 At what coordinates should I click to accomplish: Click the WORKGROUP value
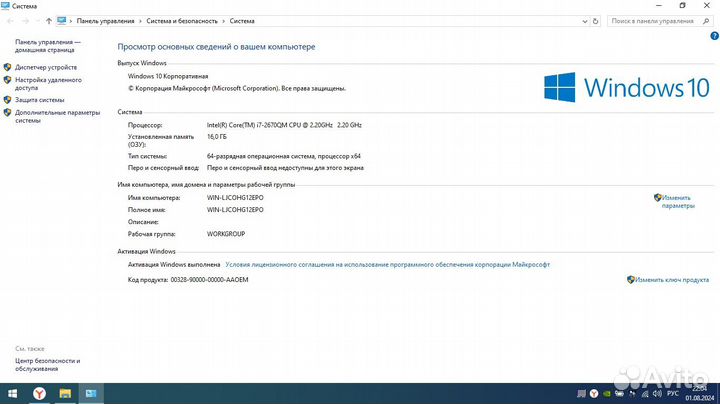(226, 234)
